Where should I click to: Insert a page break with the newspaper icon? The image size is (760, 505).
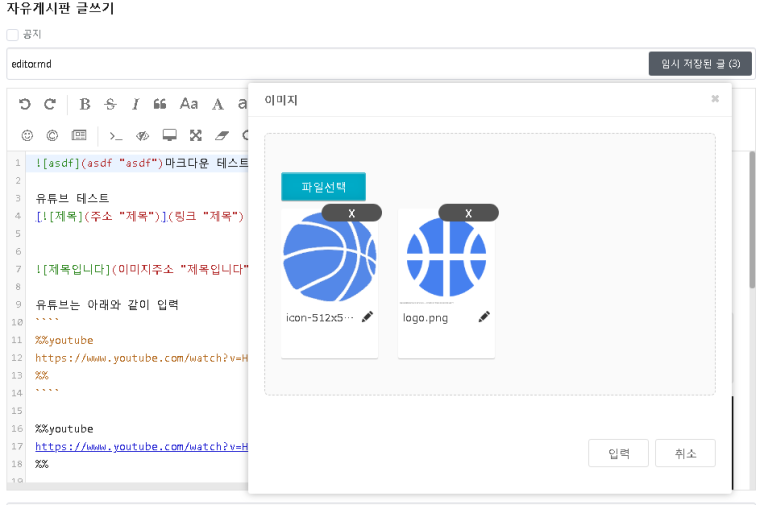tap(79, 135)
